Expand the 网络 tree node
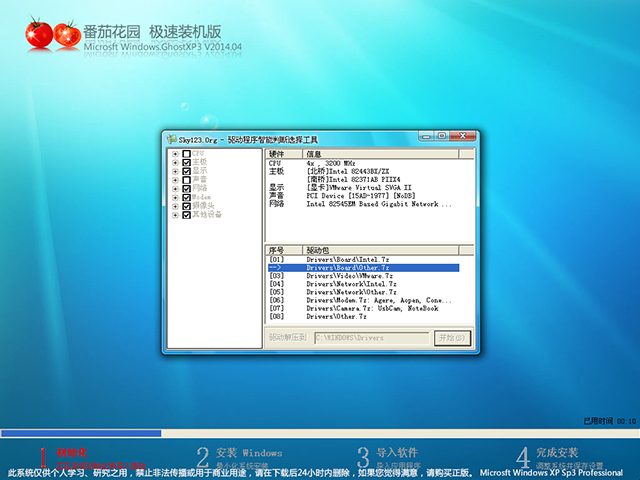Screen dimensions: 640x480 (175, 188)
